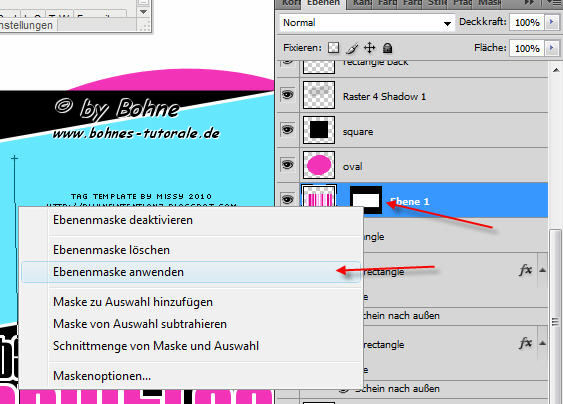Open the Fläche fill slider arrow
Image resolution: width=563 pixels, height=404 pixels.
(552, 48)
